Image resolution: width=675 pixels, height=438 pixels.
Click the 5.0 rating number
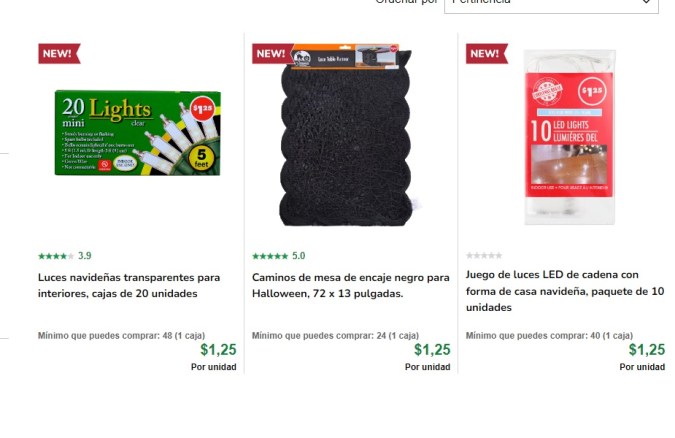(298, 256)
